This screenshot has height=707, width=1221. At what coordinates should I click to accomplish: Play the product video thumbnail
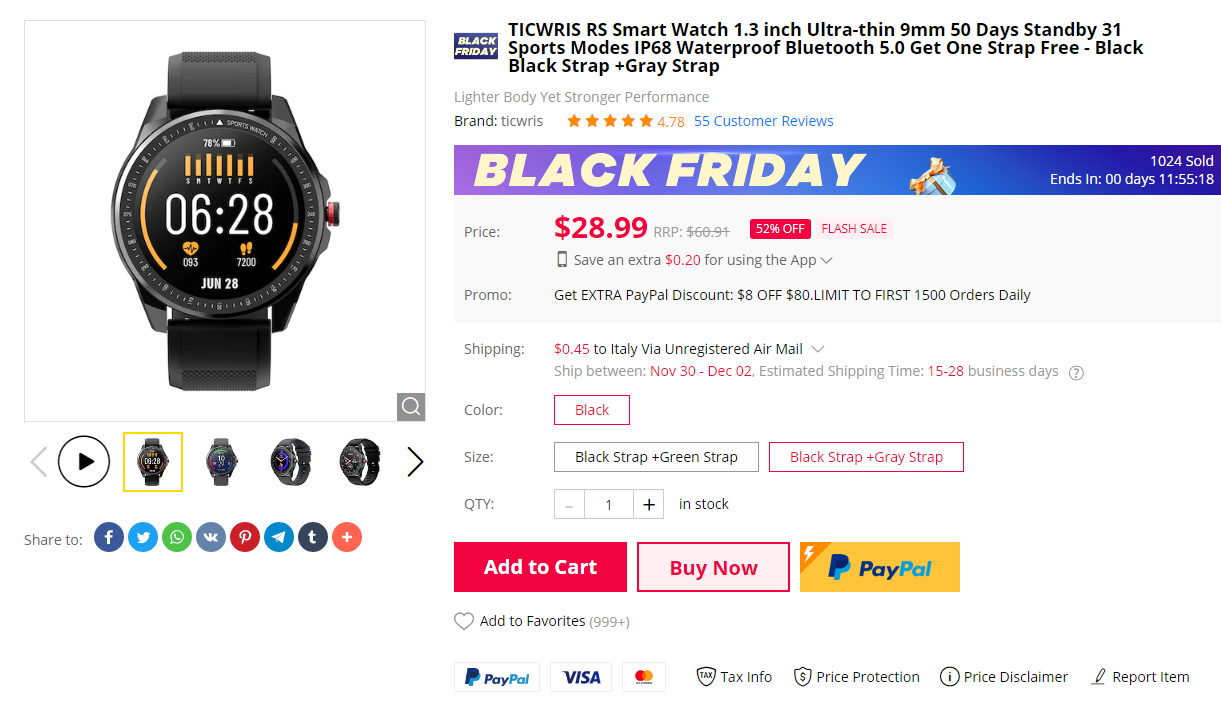coord(84,461)
